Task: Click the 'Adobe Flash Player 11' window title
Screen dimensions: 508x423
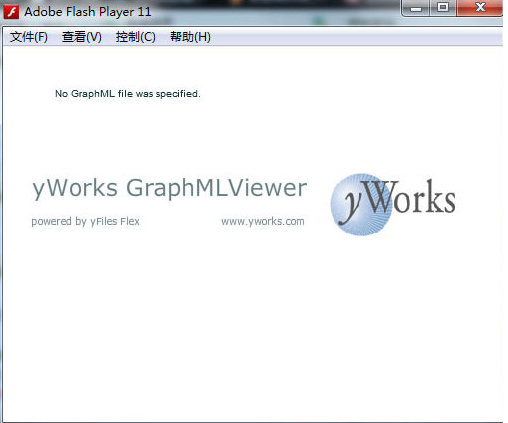Action: (88, 12)
